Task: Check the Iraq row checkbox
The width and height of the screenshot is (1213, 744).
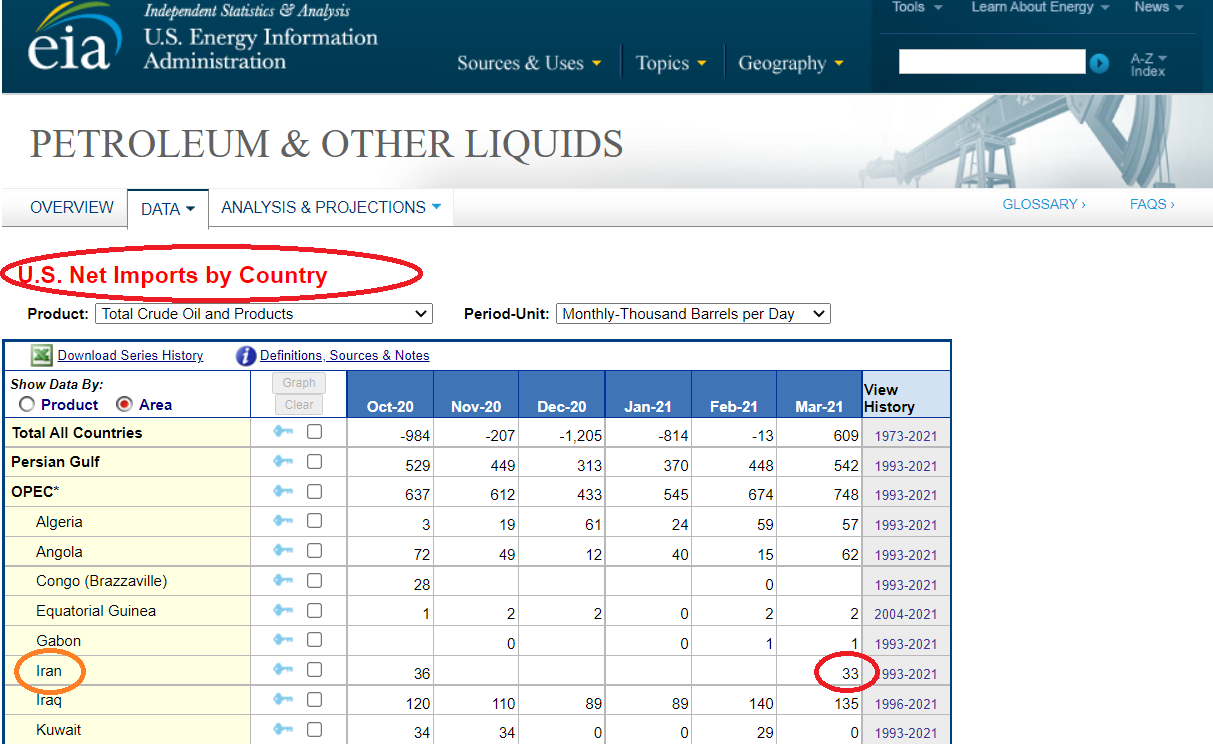Action: 314,700
